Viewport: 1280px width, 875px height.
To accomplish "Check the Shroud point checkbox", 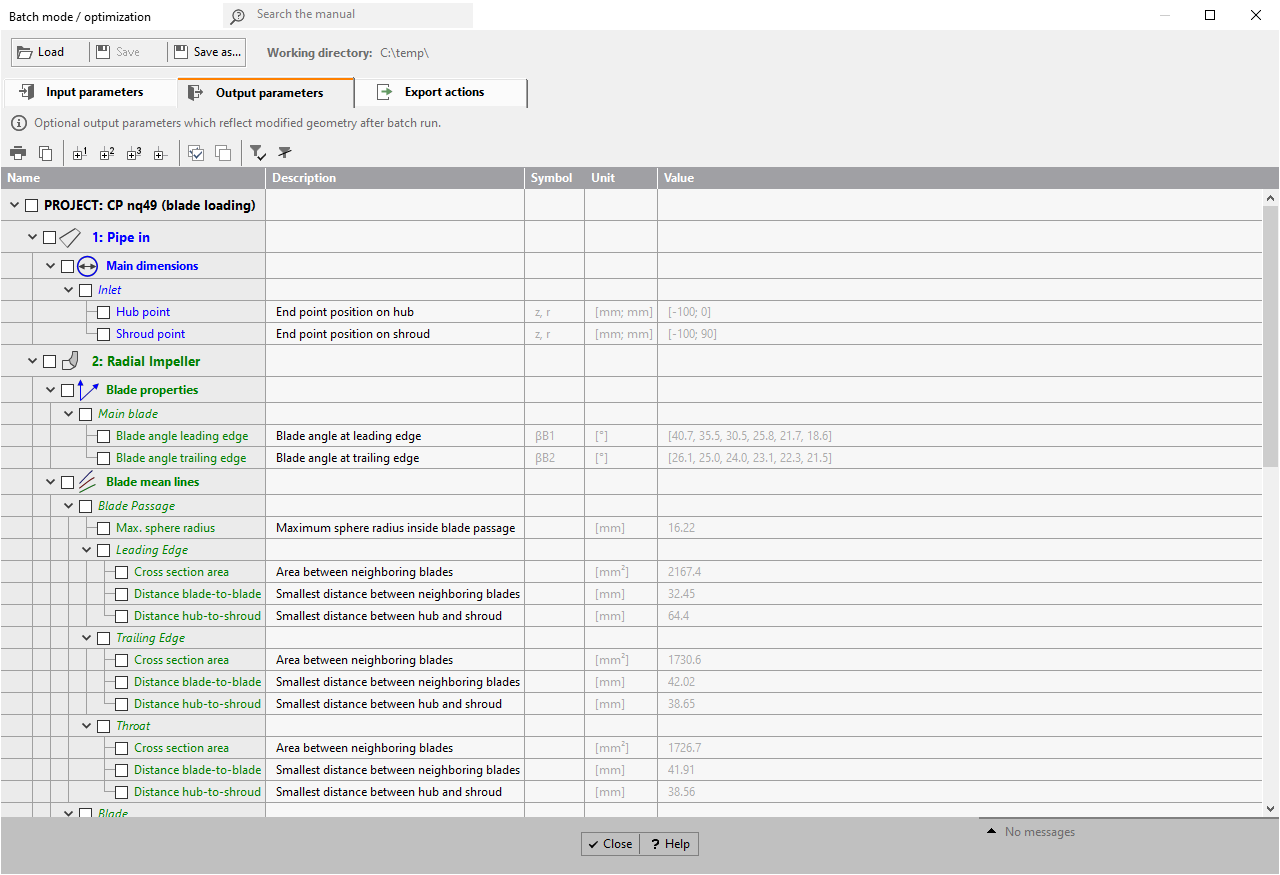I will click(x=104, y=334).
